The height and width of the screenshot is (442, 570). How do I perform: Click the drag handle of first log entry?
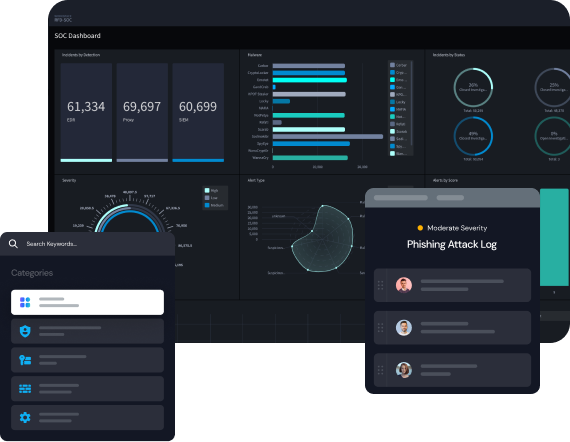tap(380, 285)
